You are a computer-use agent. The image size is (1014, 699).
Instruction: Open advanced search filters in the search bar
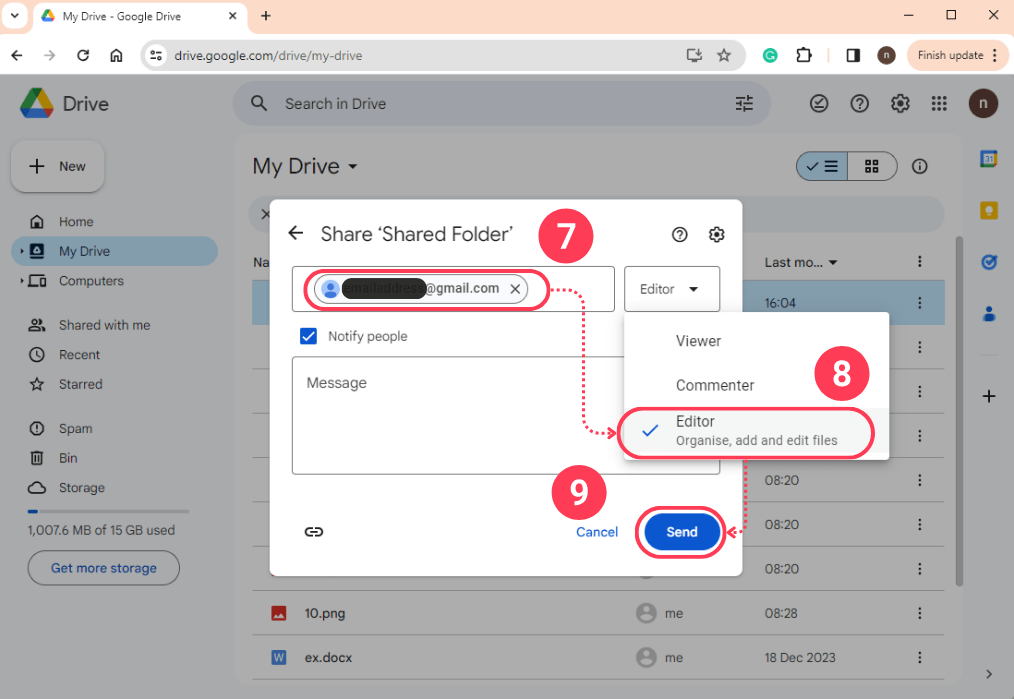(x=744, y=103)
